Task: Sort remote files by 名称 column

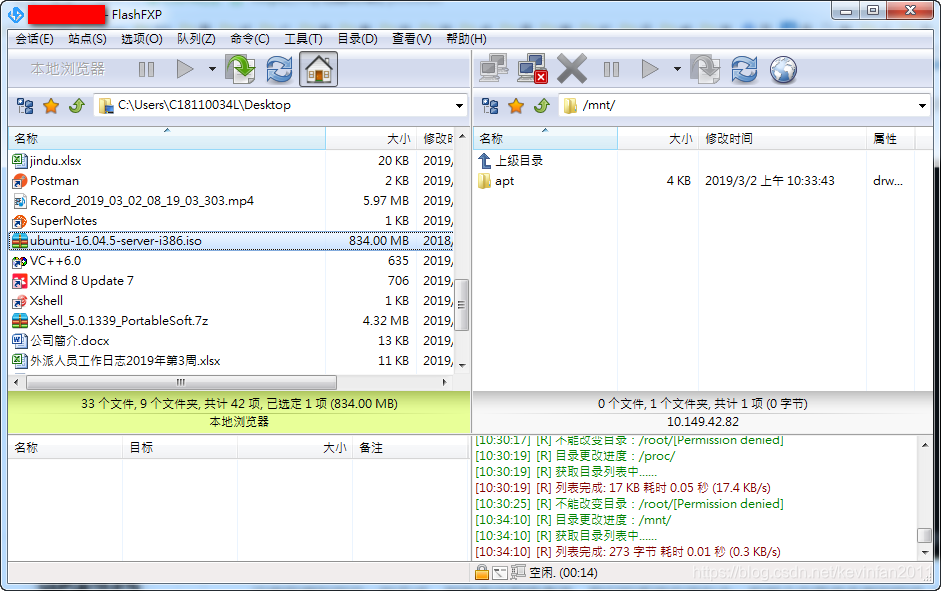Action: 545,139
